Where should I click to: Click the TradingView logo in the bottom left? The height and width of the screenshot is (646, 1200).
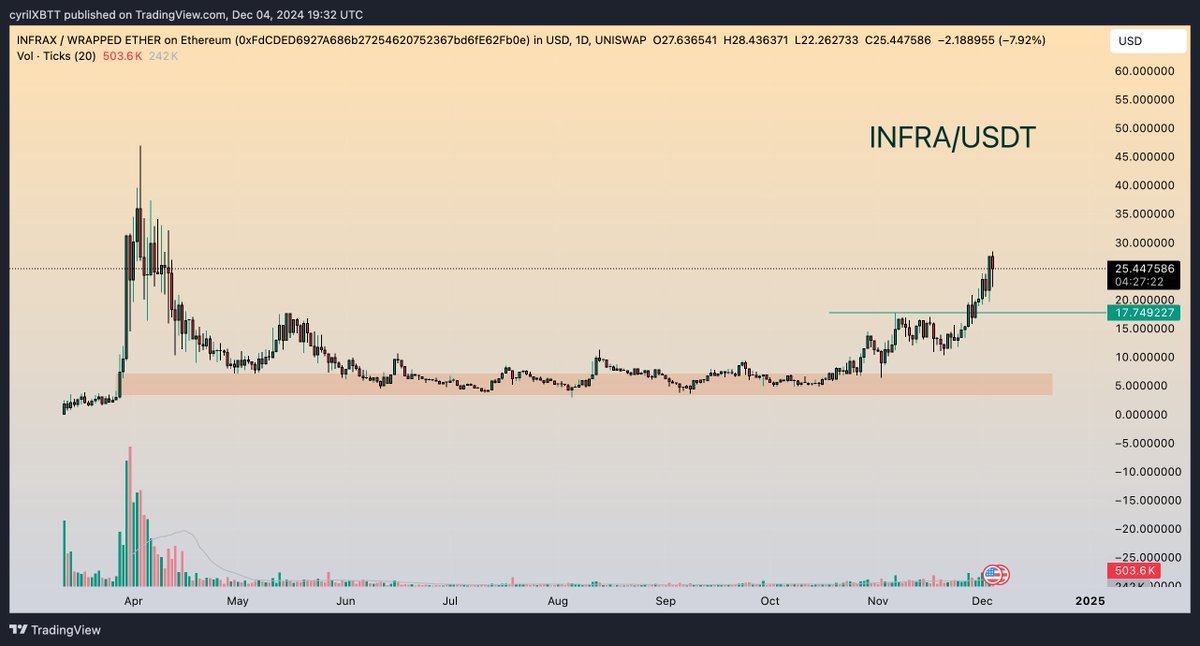click(x=55, y=630)
